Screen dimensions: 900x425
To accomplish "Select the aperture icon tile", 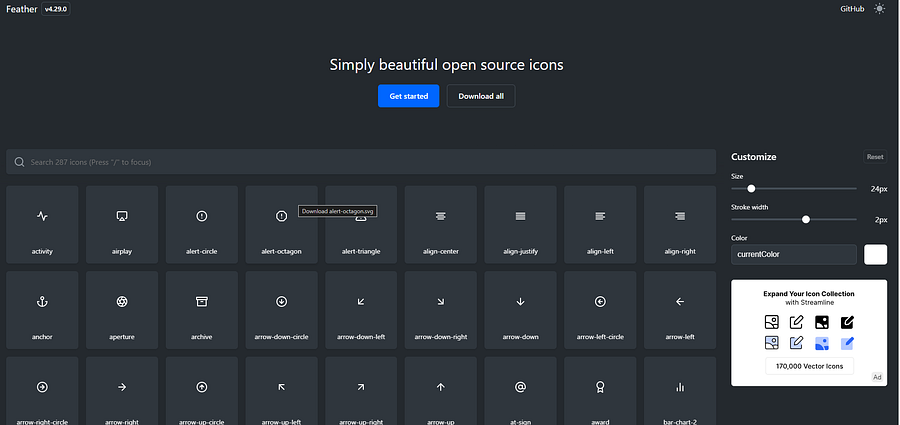I will (x=122, y=310).
